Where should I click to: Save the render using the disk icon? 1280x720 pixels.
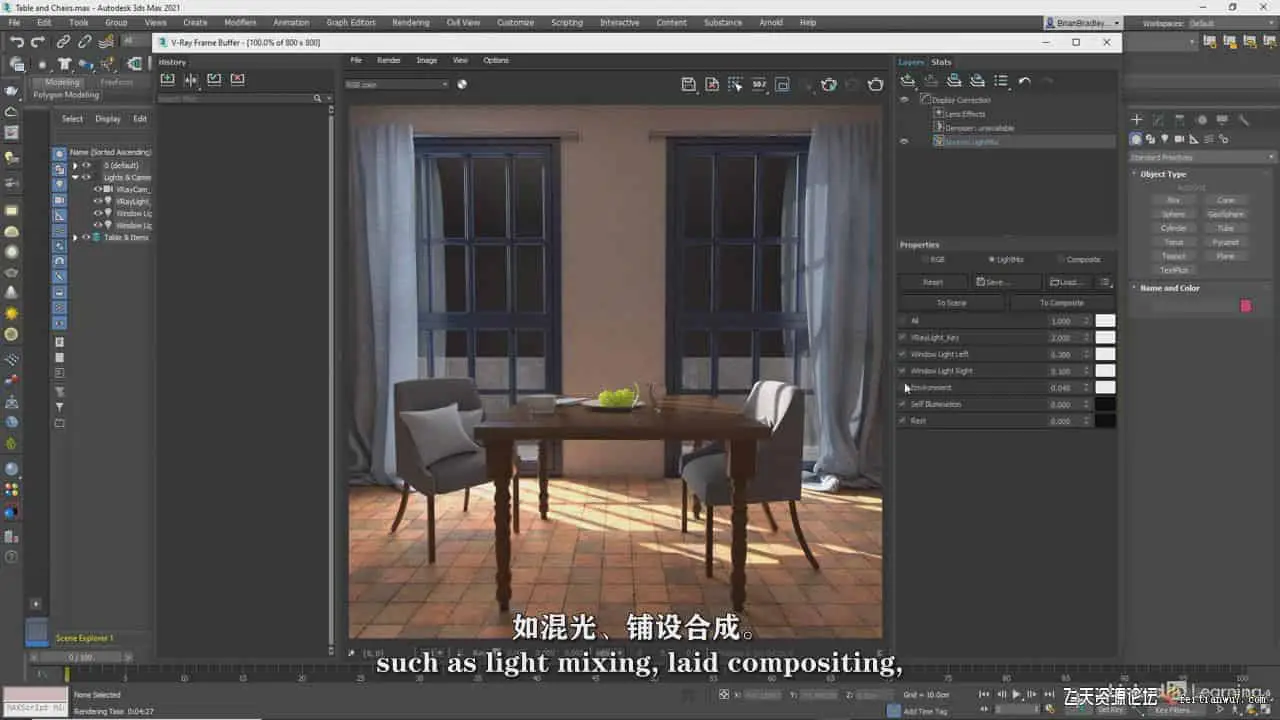(x=688, y=85)
